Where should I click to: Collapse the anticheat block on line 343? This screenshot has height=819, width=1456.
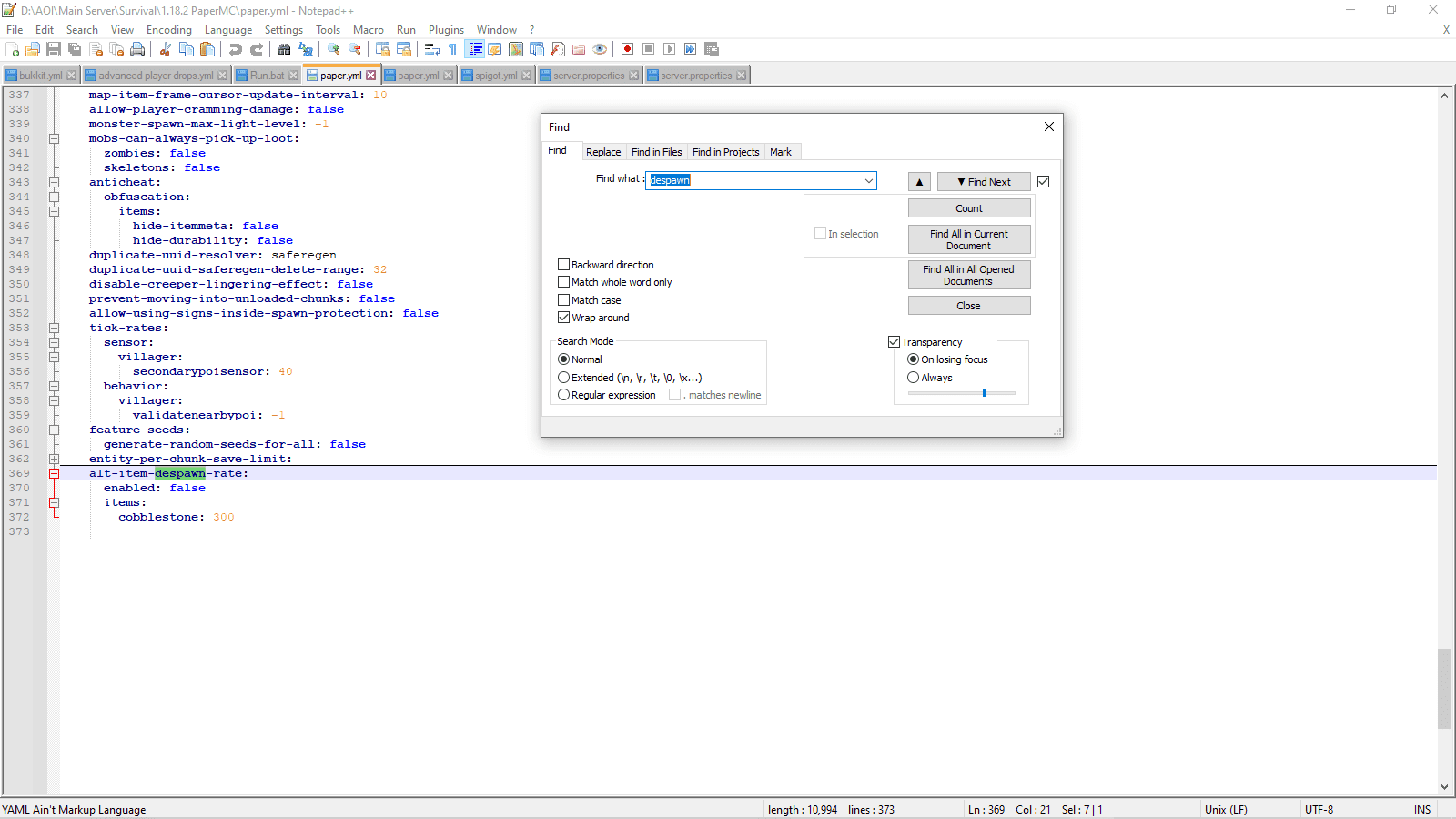coord(54,182)
